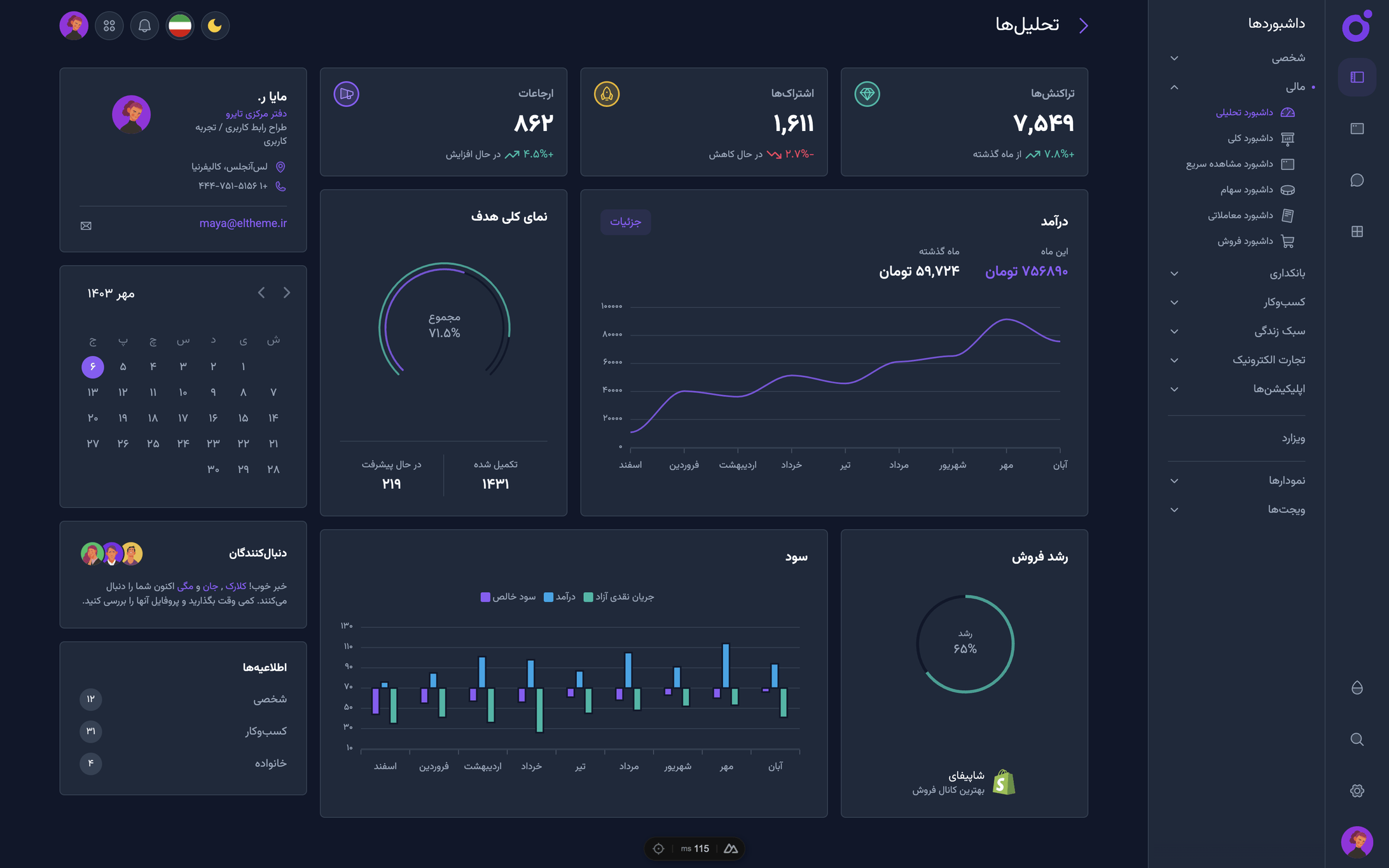The width and height of the screenshot is (1389, 868).
Task: Select داشبورد سهام in sidebar
Action: click(1247, 189)
